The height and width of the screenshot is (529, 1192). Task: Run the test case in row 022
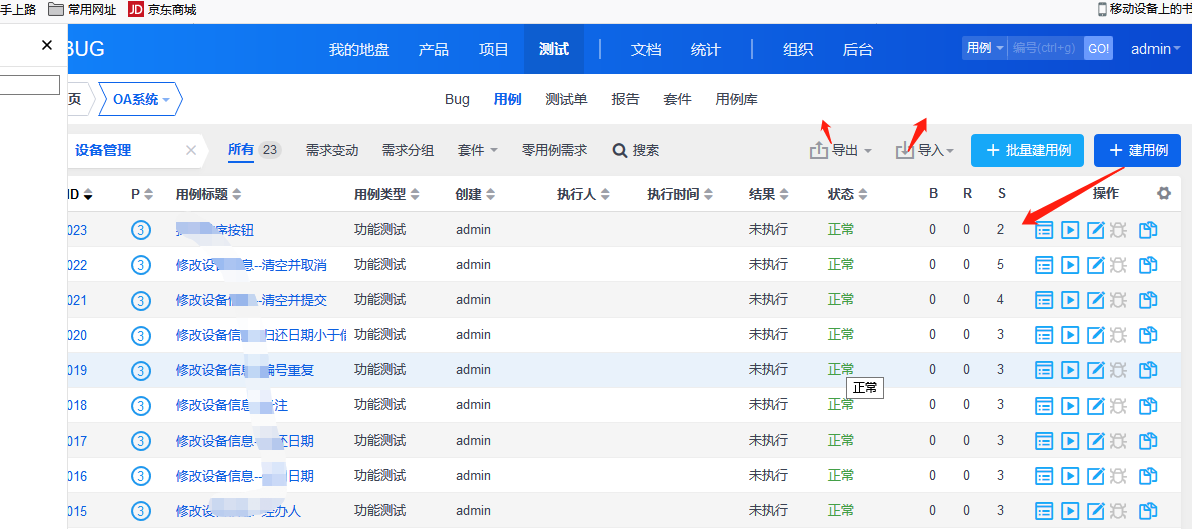point(1070,265)
